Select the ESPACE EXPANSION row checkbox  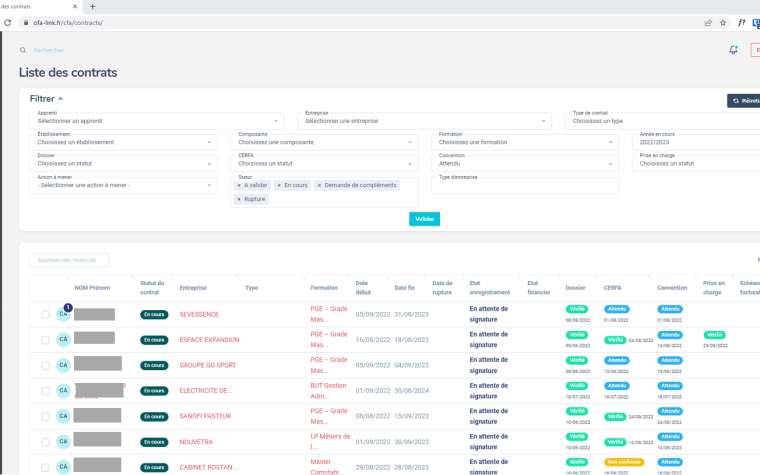45,340
